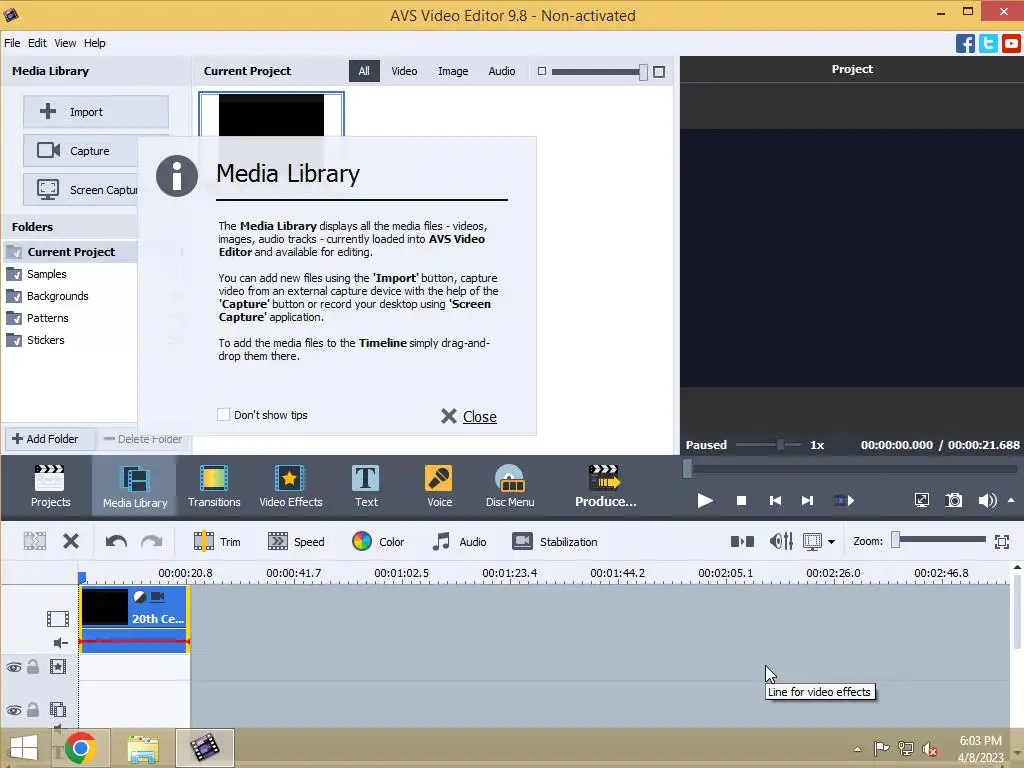The width and height of the screenshot is (1024, 768).
Task: Delete the selected timeline object
Action: click(x=71, y=541)
